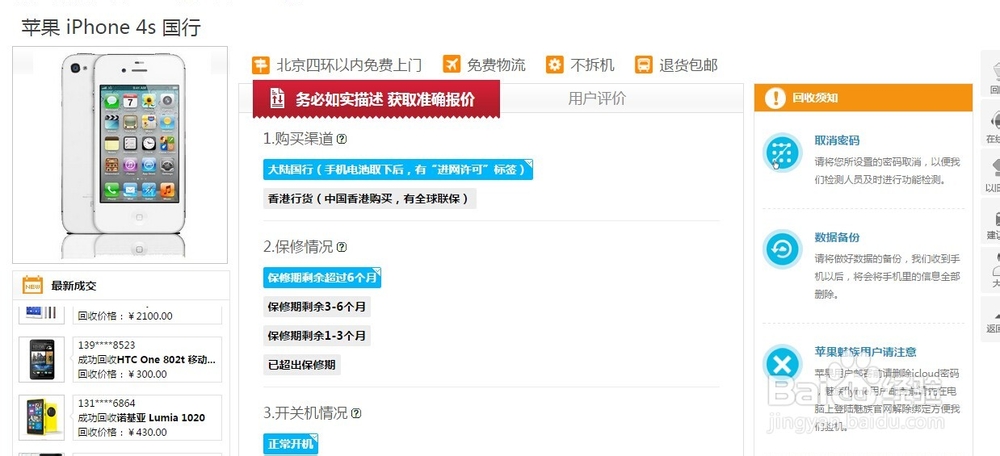
Task: Click the 免费物流 label
Action: point(496,65)
